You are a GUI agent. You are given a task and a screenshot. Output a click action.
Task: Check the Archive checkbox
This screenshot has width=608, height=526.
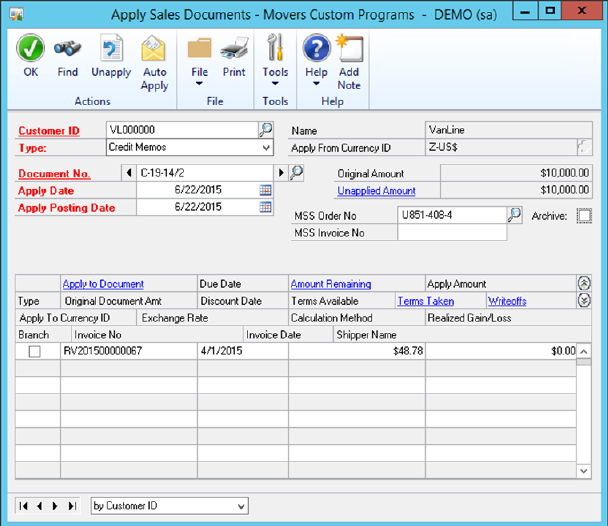pos(585,216)
